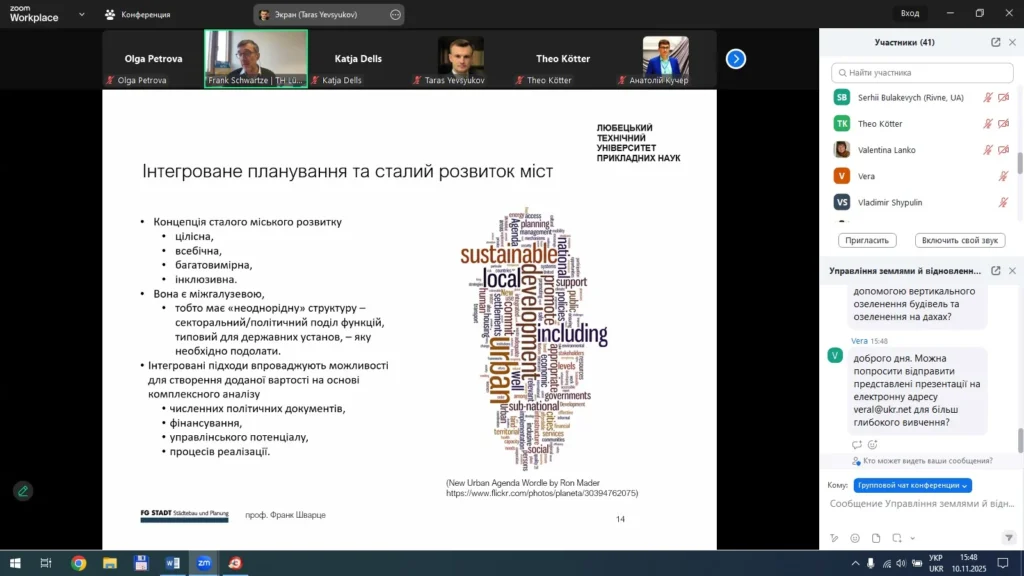Click the Пригласить button

pyautogui.click(x=867, y=241)
